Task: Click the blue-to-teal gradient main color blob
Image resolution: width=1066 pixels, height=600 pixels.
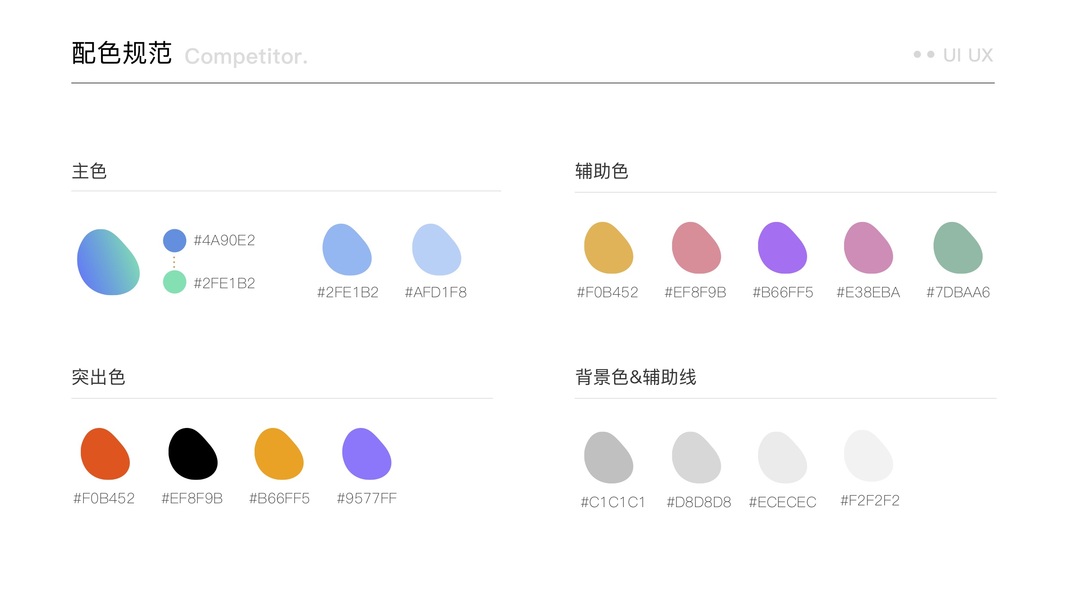Action: 108,262
